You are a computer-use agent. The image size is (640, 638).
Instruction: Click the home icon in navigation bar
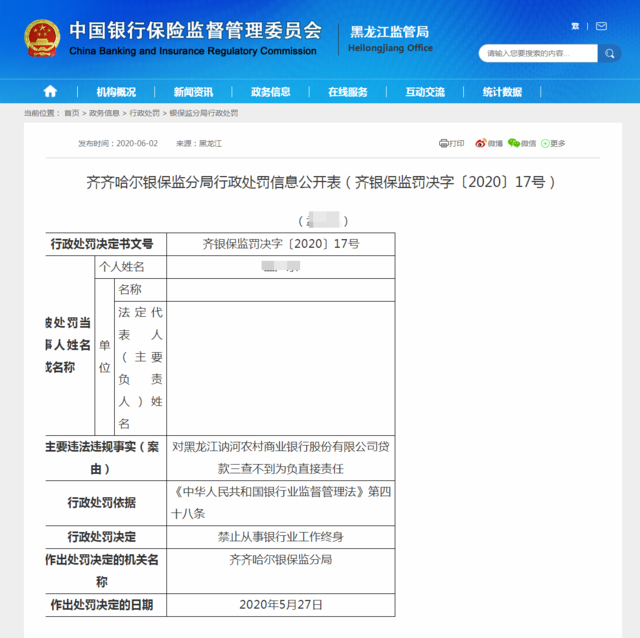coord(50,92)
